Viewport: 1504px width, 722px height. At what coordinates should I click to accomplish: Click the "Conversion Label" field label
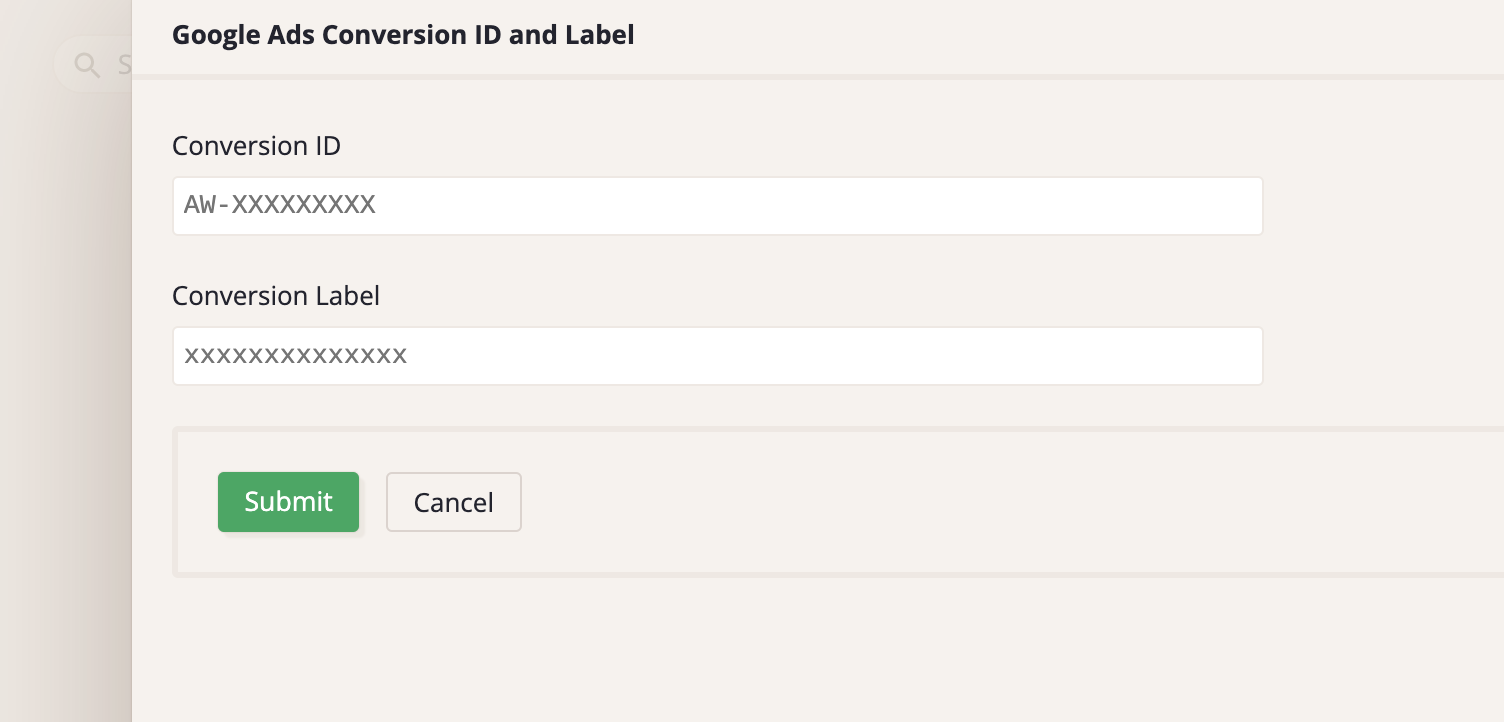point(276,296)
